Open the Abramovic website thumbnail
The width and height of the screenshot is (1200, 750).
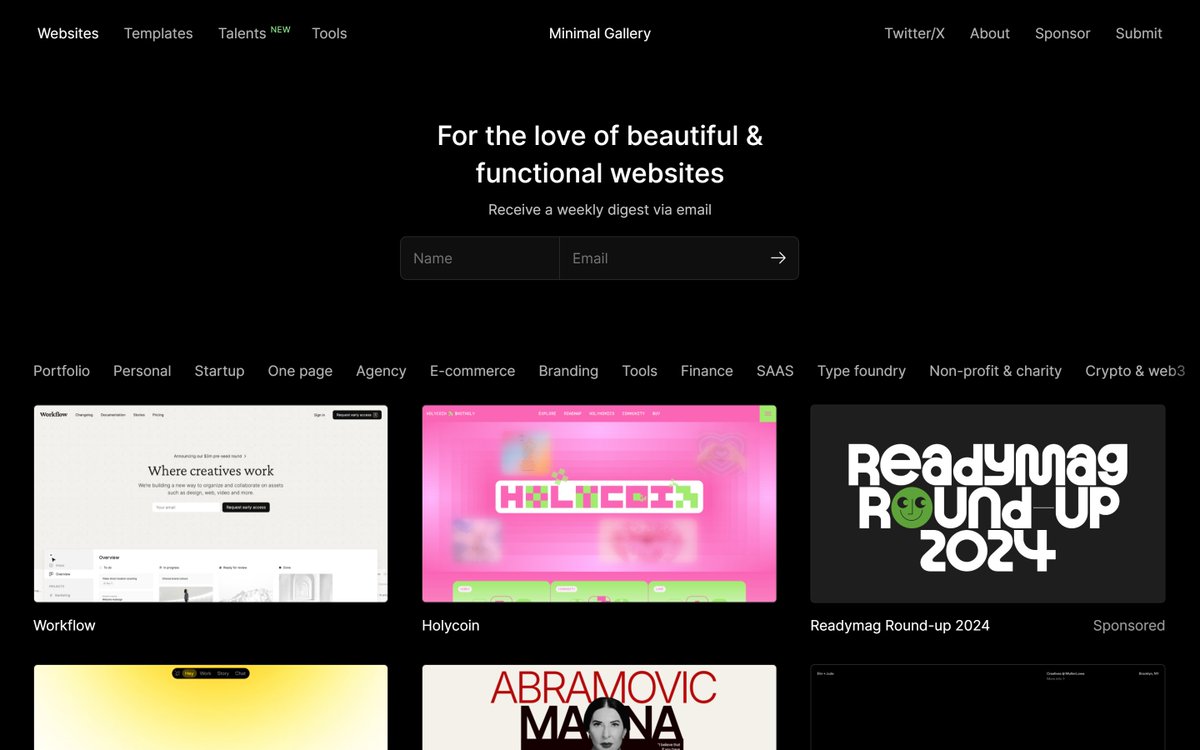599,707
